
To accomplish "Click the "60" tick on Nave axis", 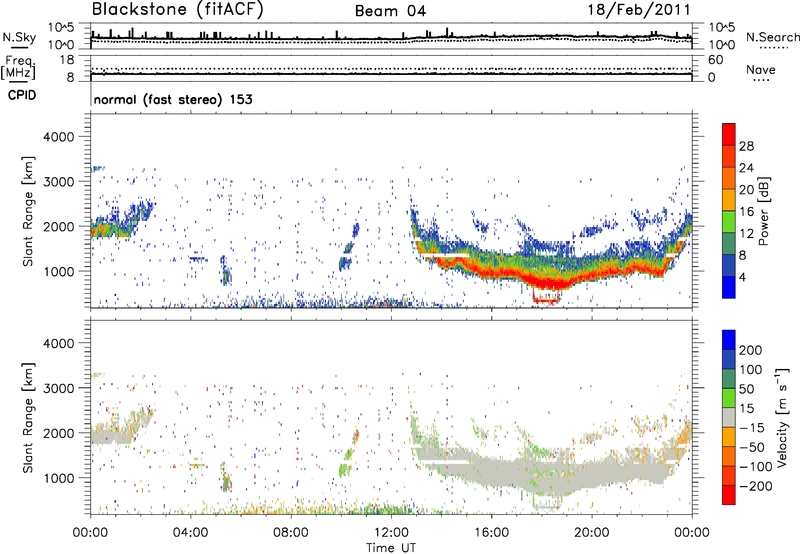I will (715, 60).
